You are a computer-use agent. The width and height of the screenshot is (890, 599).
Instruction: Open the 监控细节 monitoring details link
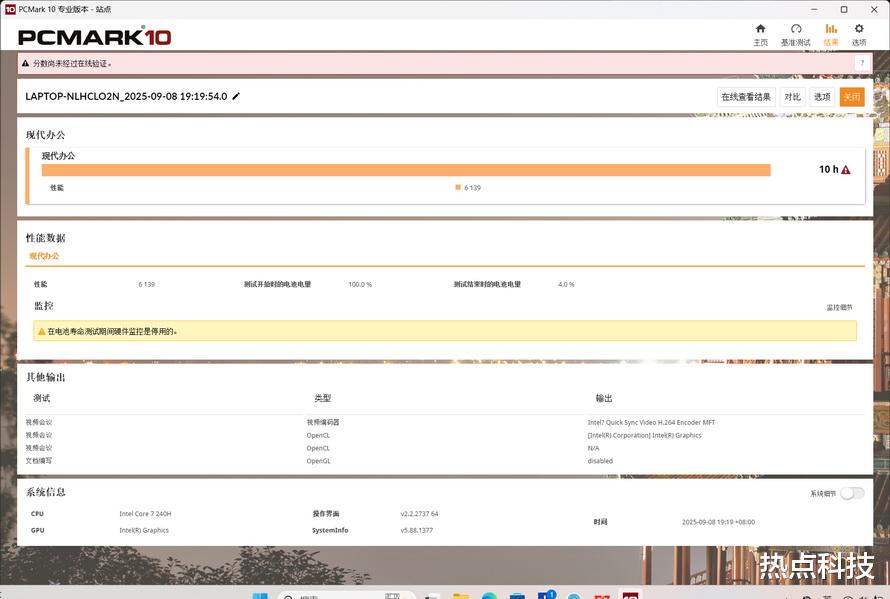[839, 307]
